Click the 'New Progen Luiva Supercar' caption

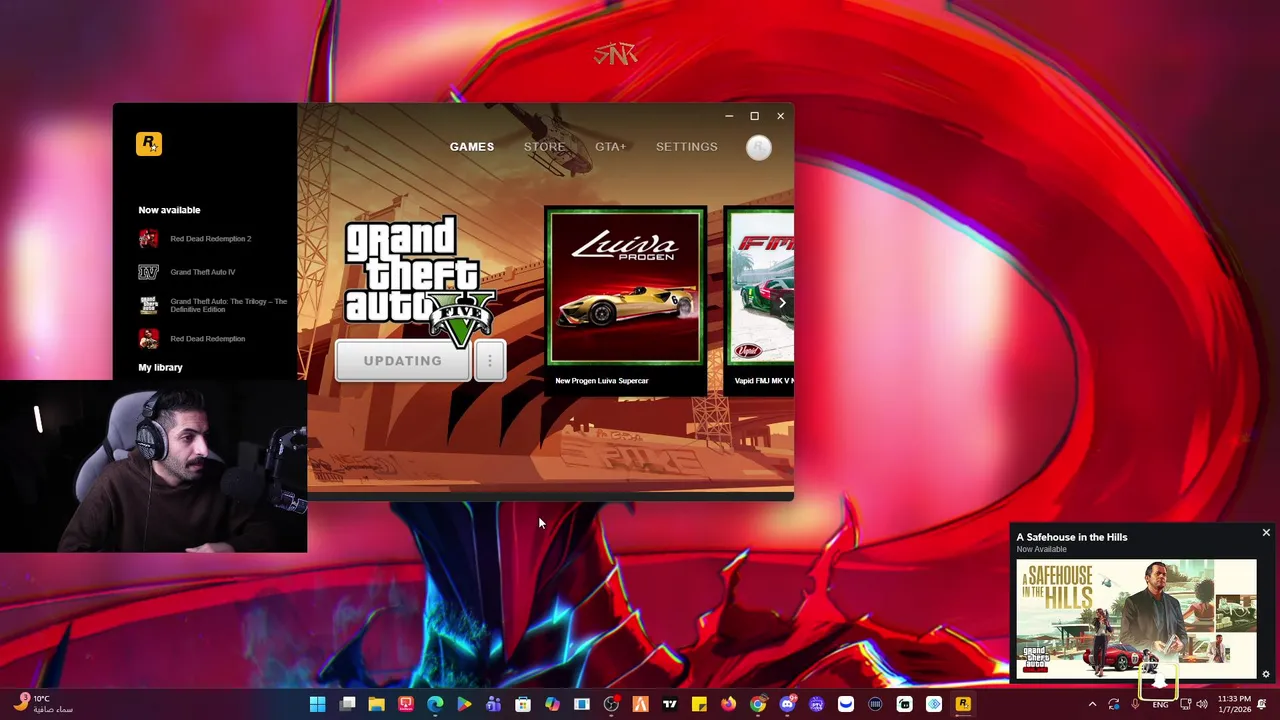tap(602, 381)
